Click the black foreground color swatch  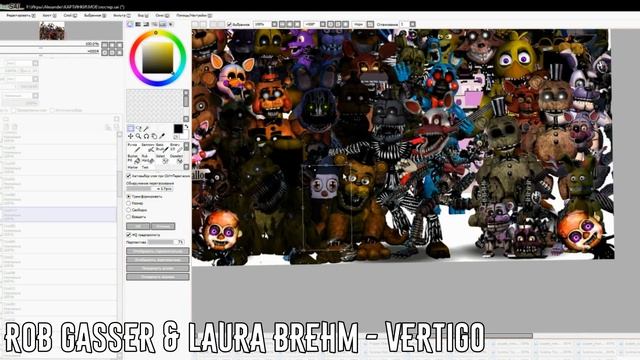(x=178, y=129)
